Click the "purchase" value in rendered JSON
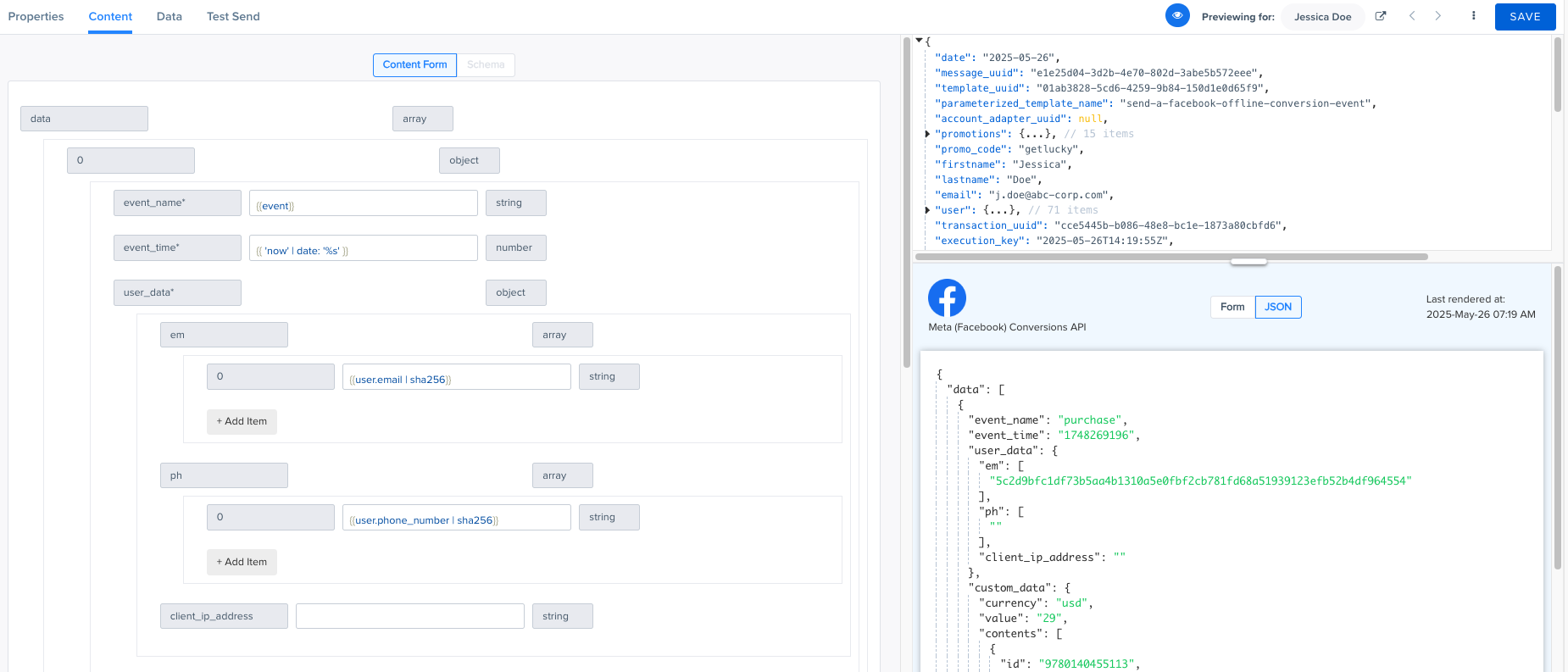Image resolution: width=1568 pixels, height=672 pixels. pos(1090,420)
